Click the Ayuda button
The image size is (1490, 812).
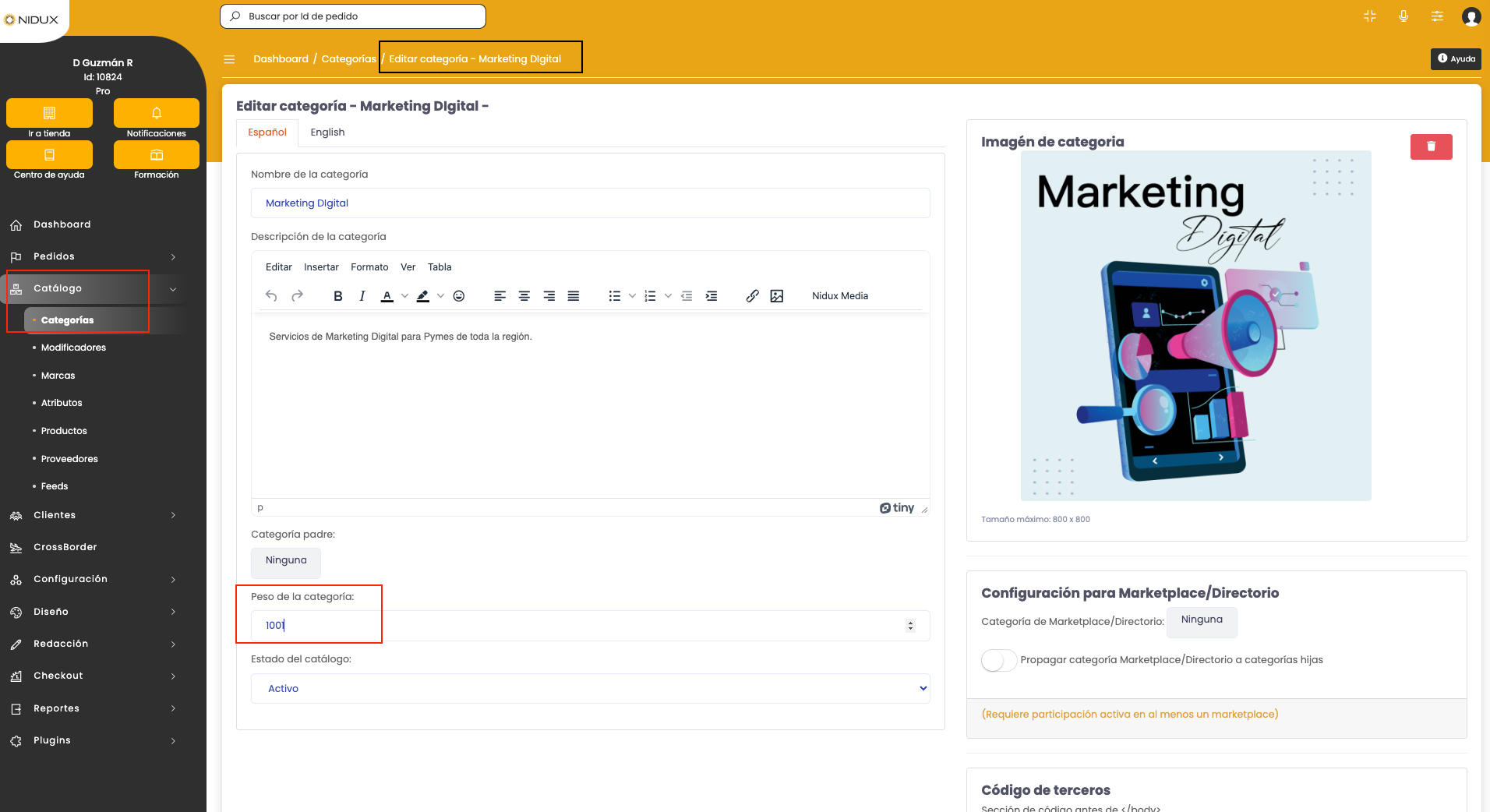pyautogui.click(x=1456, y=59)
